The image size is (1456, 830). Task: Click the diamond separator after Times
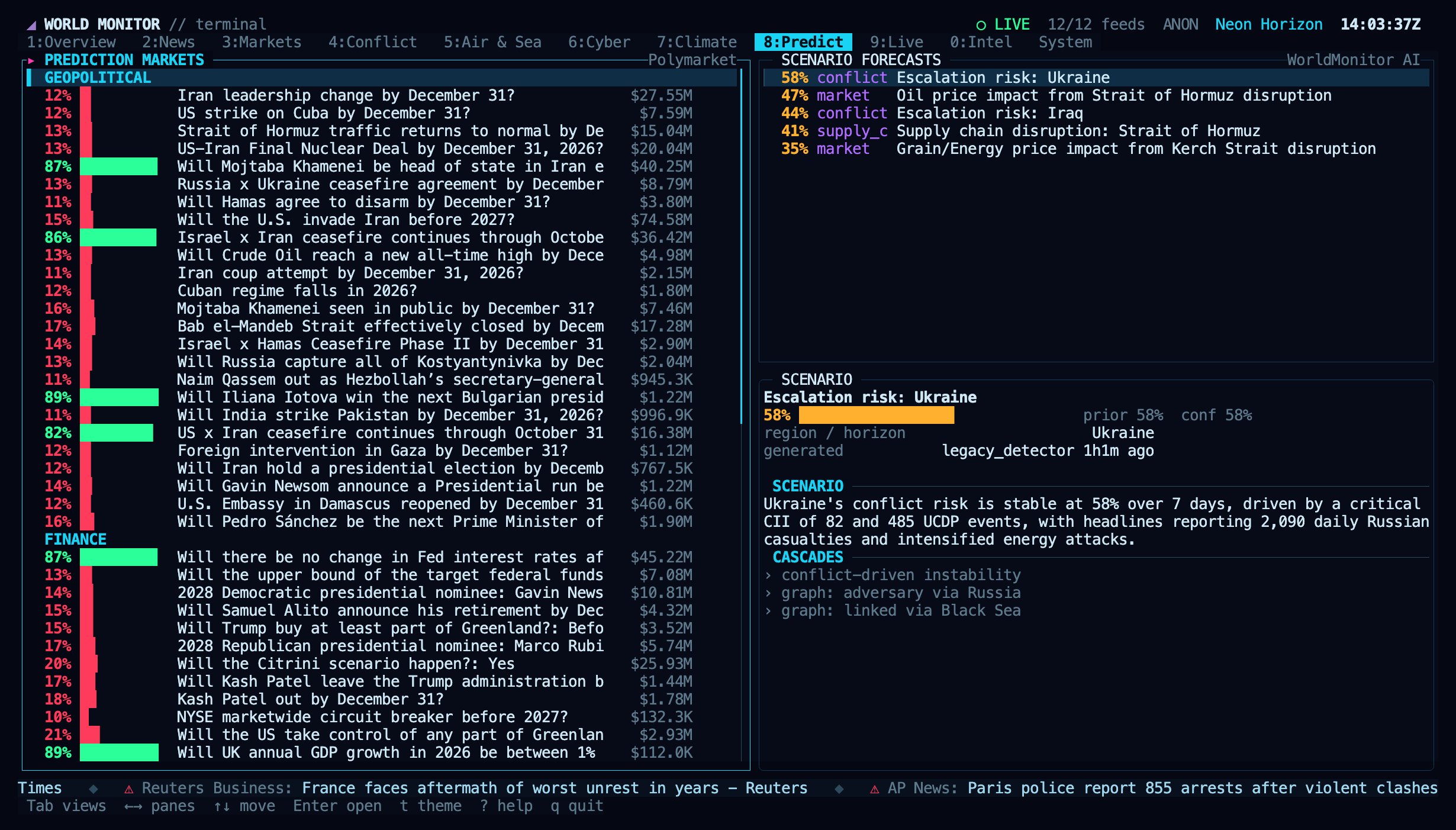tap(93, 789)
